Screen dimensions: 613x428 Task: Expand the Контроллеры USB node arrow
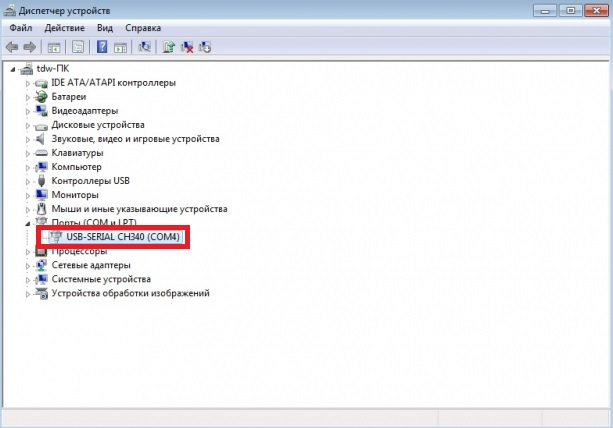[x=28, y=181]
